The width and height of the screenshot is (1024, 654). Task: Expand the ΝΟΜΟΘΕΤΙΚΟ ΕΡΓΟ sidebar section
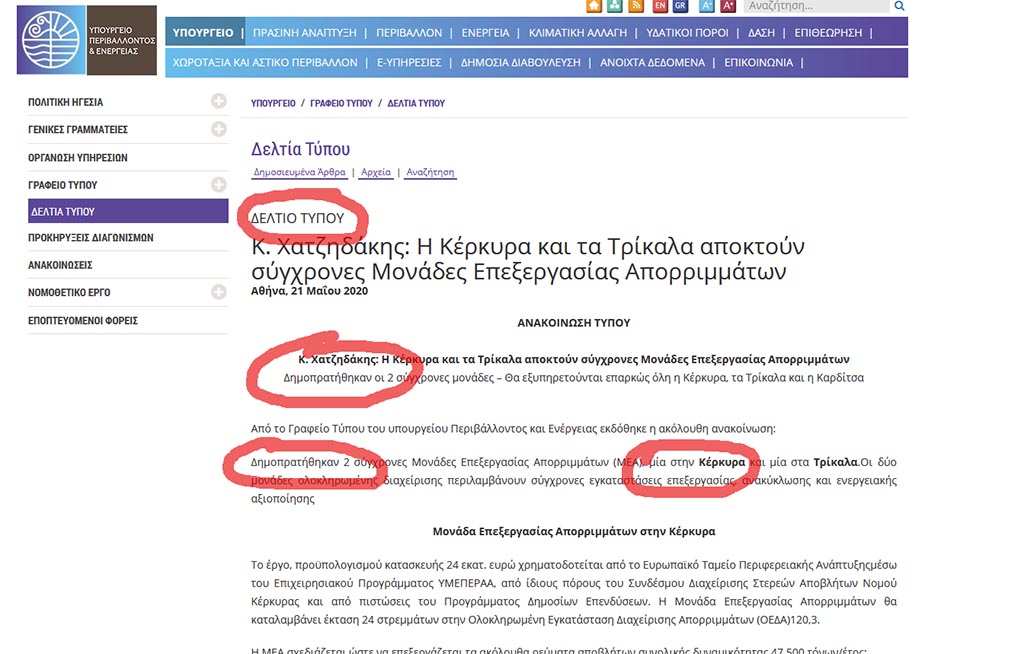pyautogui.click(x=218, y=292)
